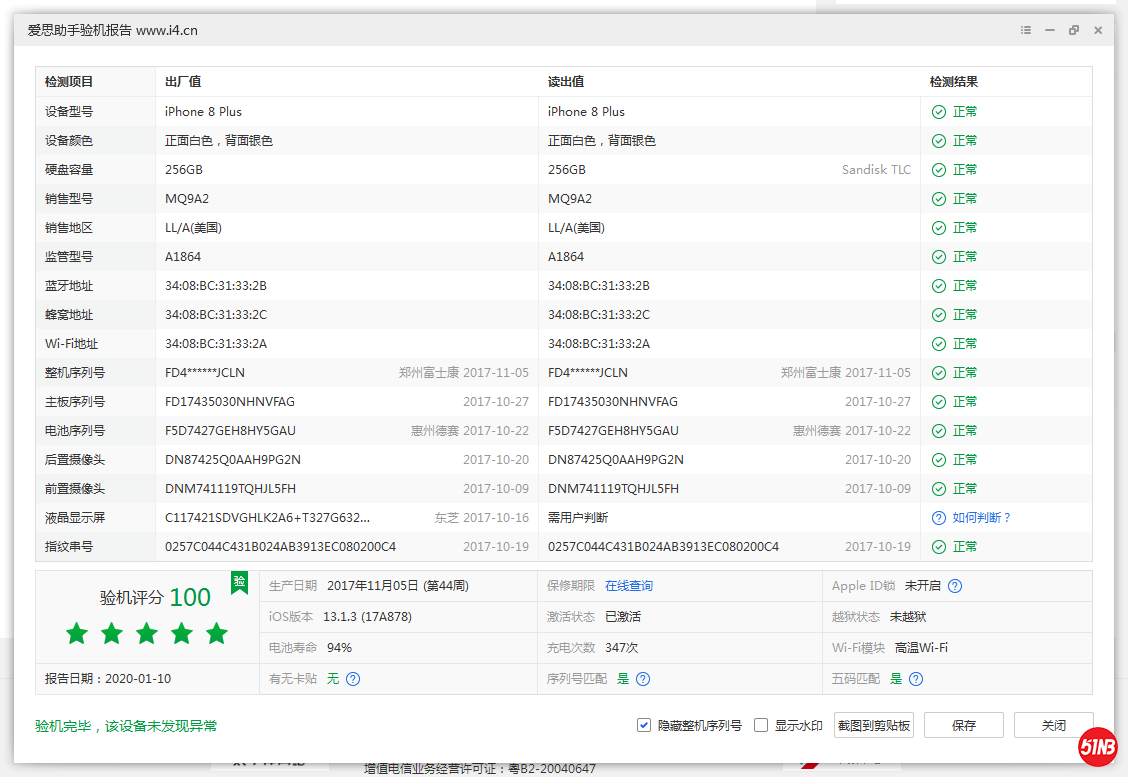The height and width of the screenshot is (777, 1128).
Task: Click the question mark beside 五码匹配
Action: (x=917, y=678)
